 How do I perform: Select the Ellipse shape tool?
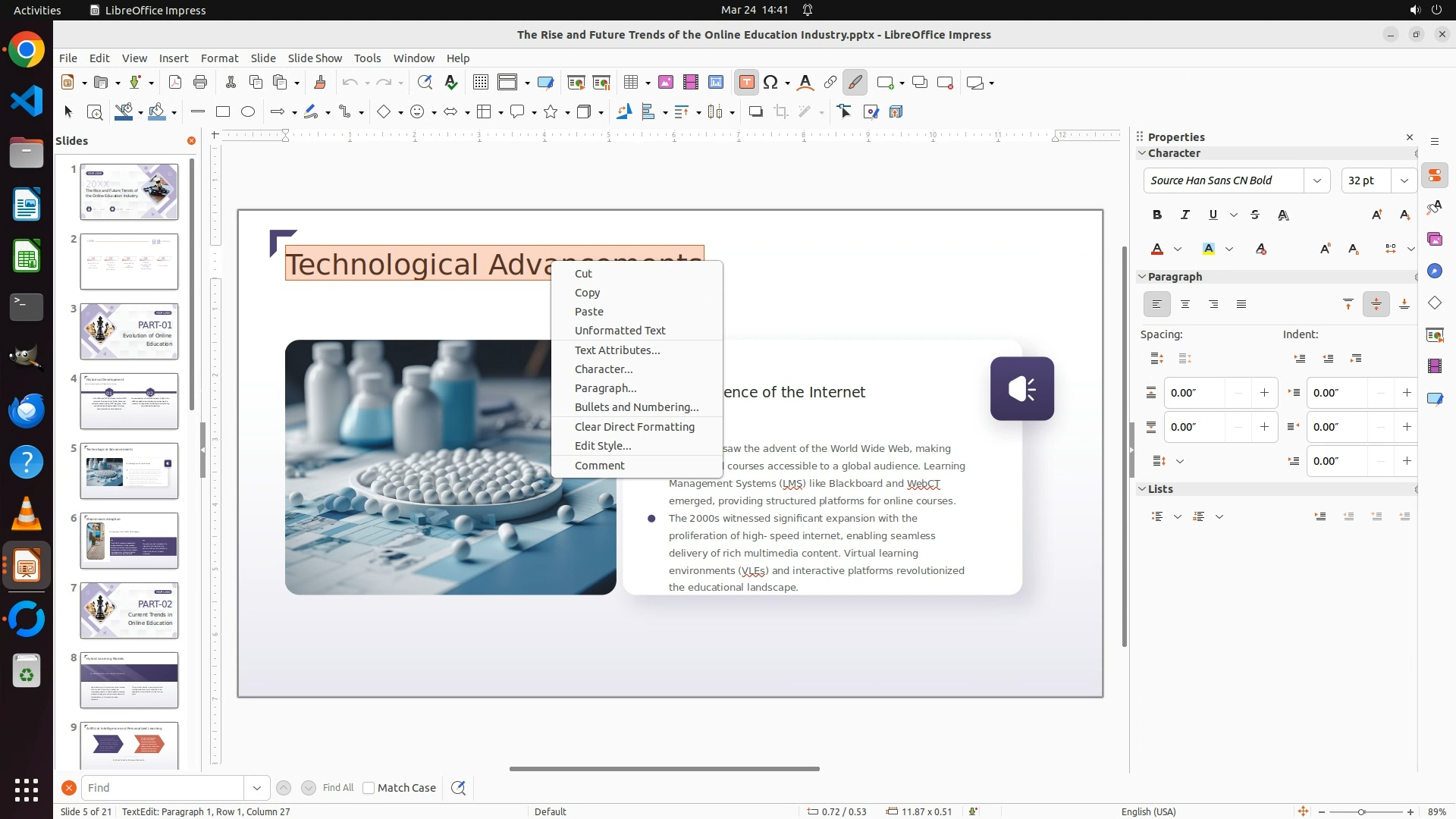click(x=248, y=112)
